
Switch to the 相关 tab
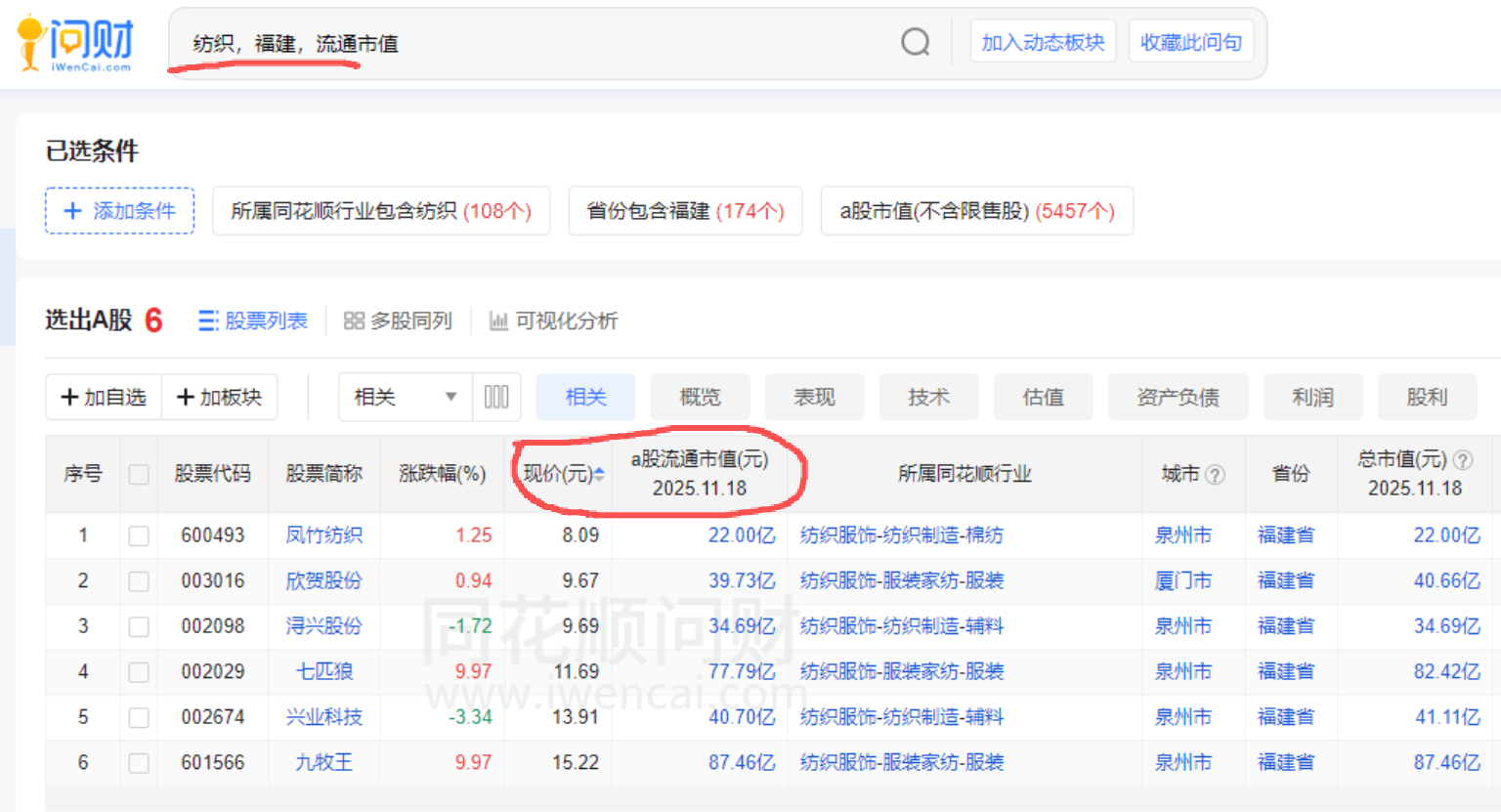pos(586,397)
